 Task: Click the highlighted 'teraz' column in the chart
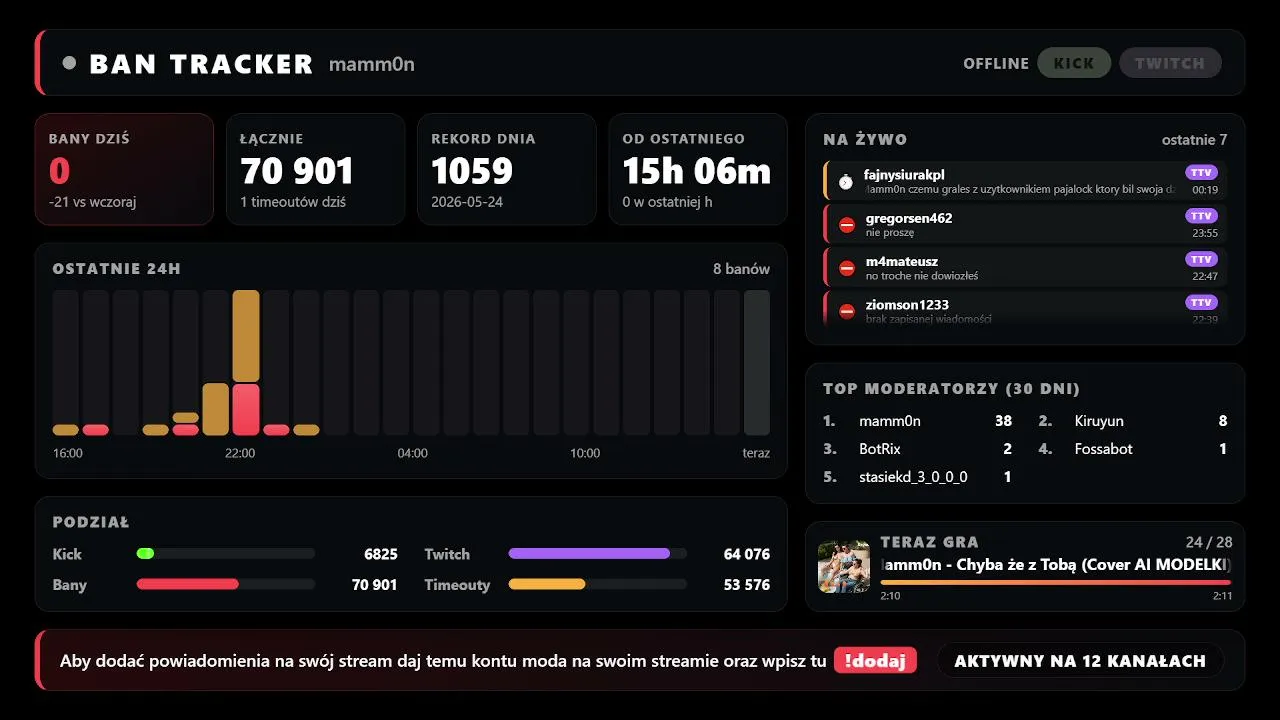coord(757,363)
